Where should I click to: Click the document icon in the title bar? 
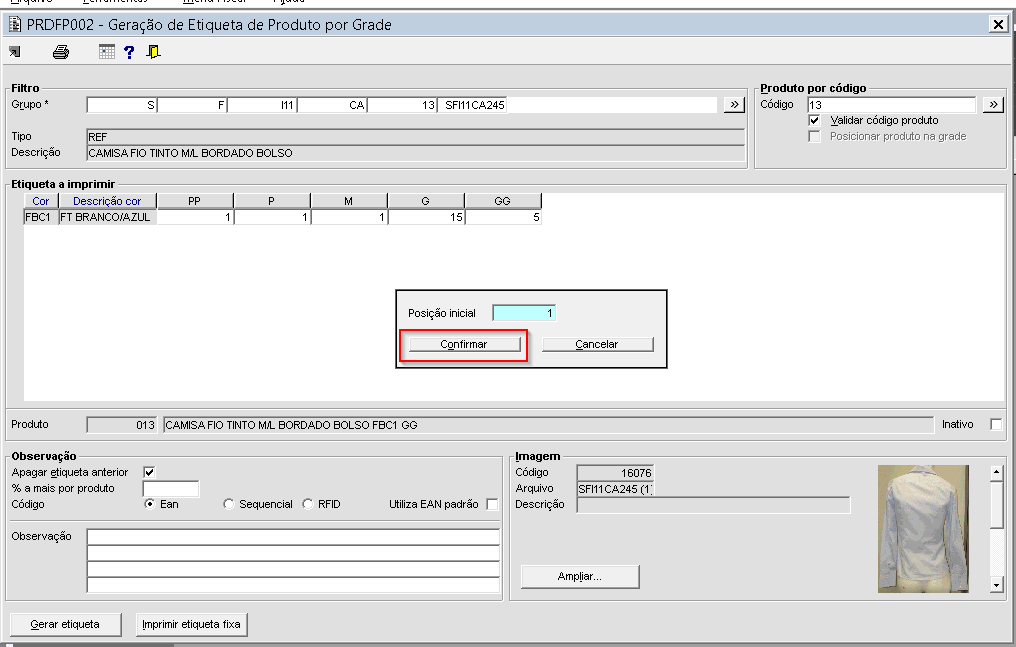tap(15, 25)
